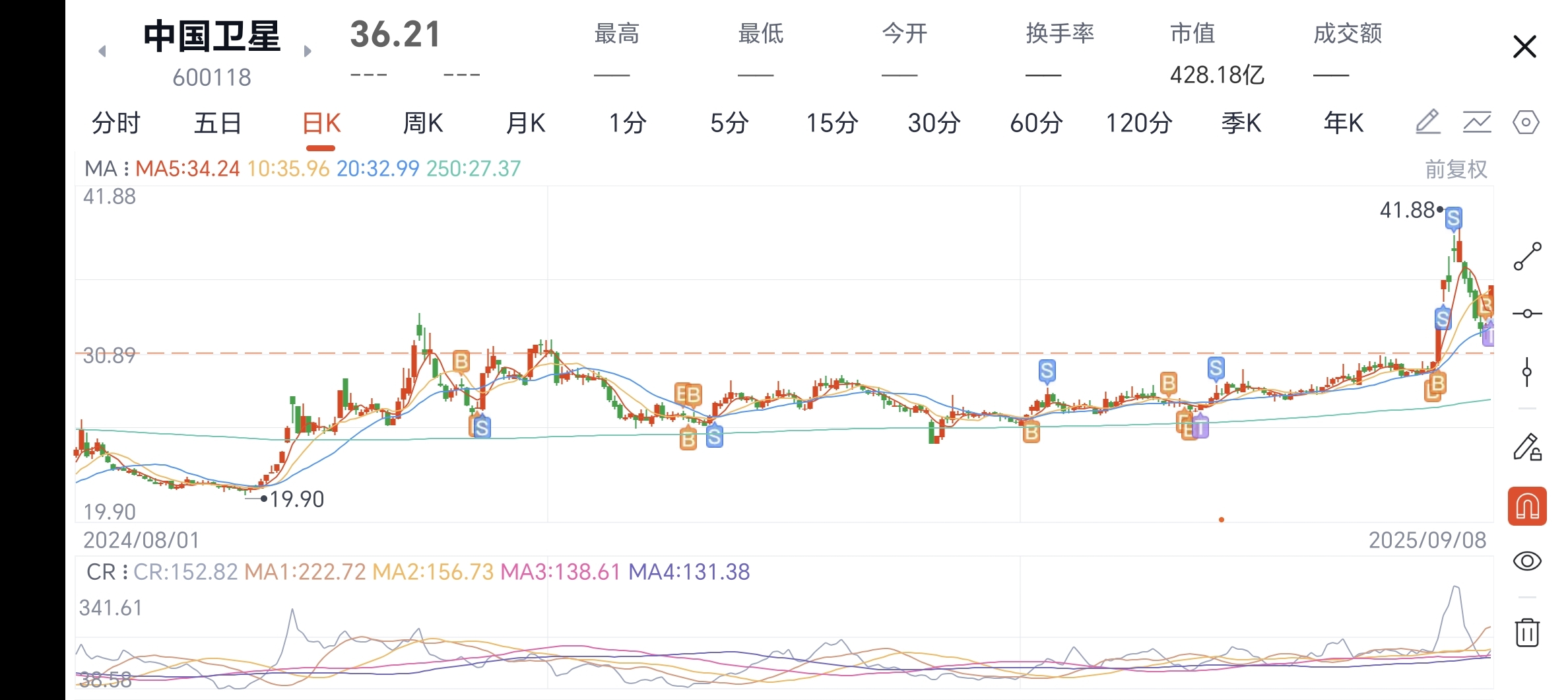The image size is (1568, 700).
Task: Go to next stock with right arrow
Action: pyautogui.click(x=307, y=51)
